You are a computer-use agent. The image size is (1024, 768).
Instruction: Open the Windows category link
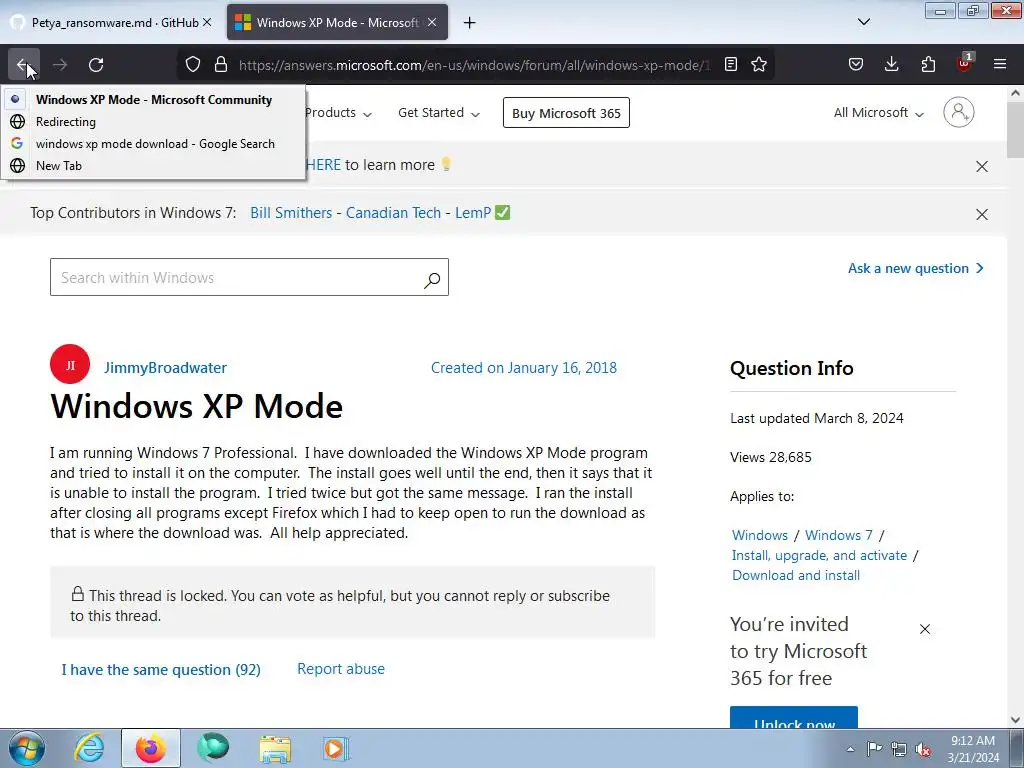[x=760, y=536]
